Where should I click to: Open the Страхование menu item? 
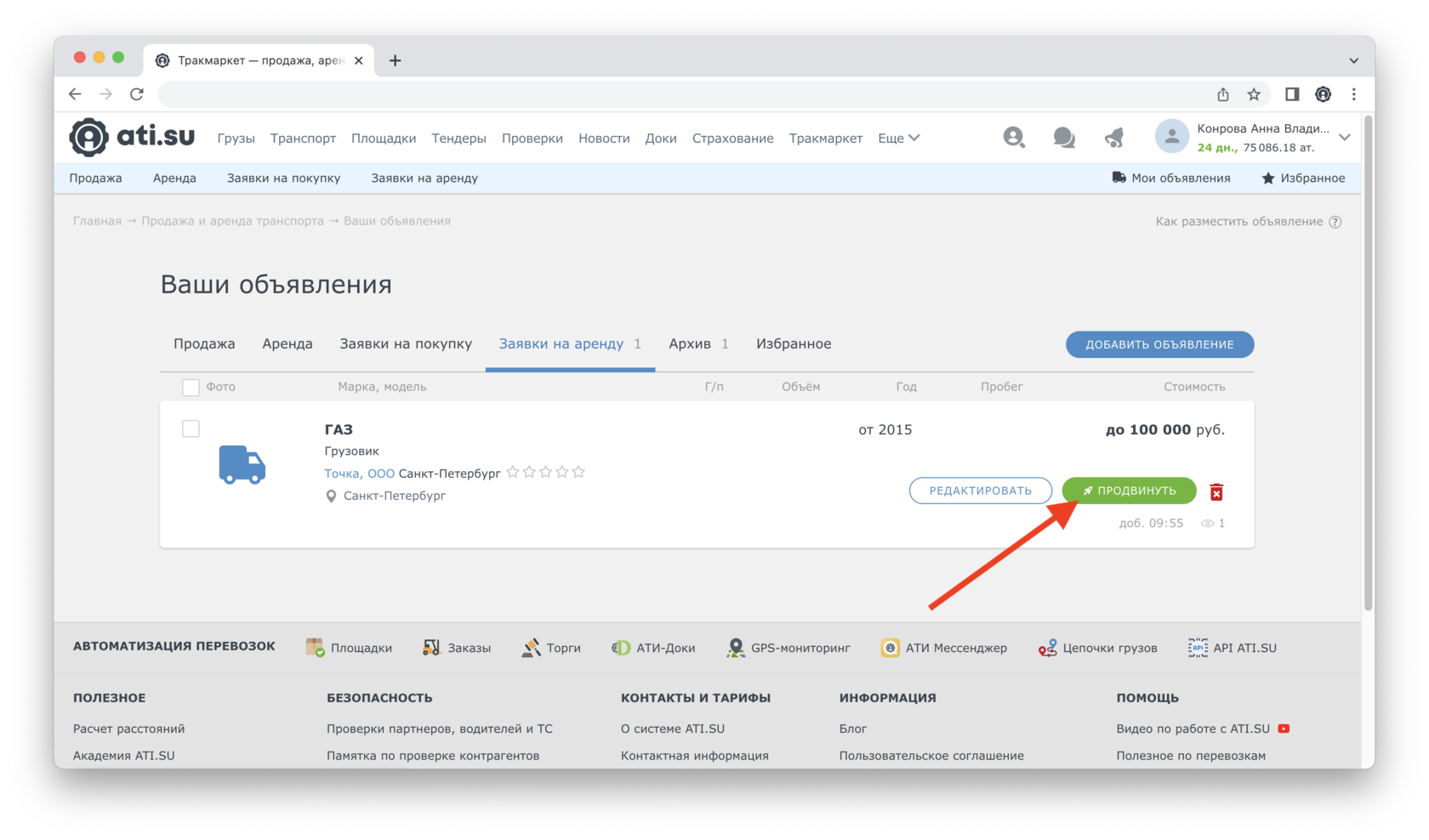[x=732, y=138]
